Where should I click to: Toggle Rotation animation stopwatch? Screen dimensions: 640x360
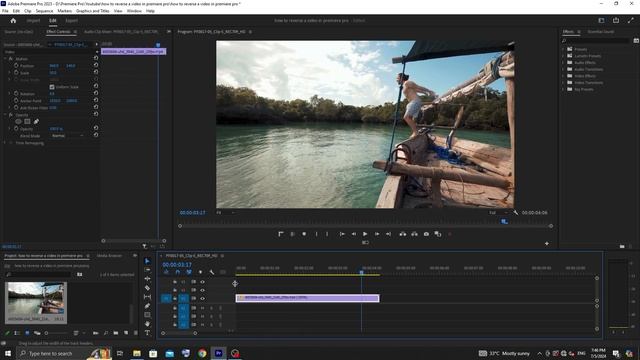[16, 93]
